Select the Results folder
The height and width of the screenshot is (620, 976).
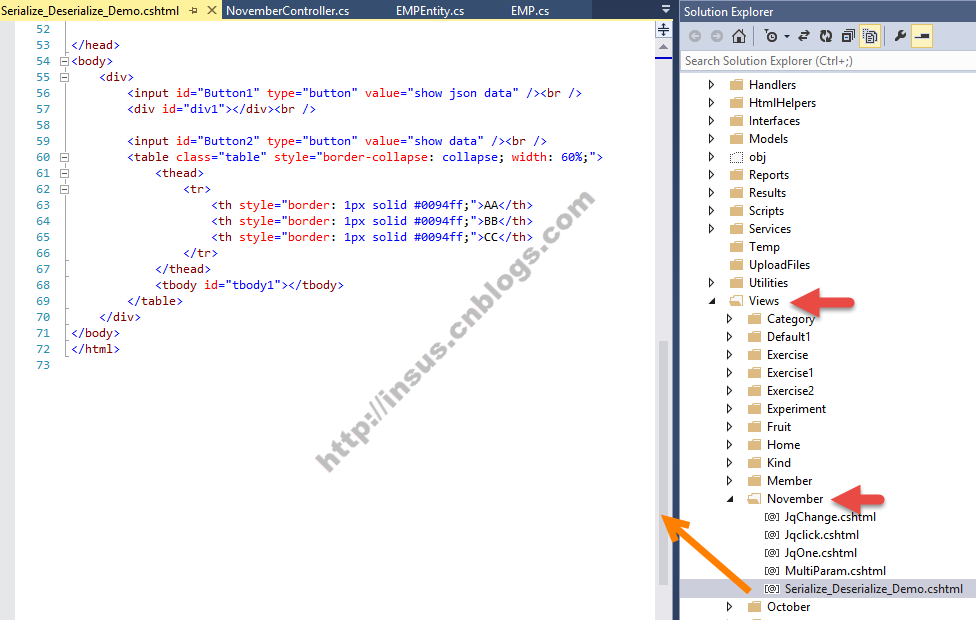767,193
